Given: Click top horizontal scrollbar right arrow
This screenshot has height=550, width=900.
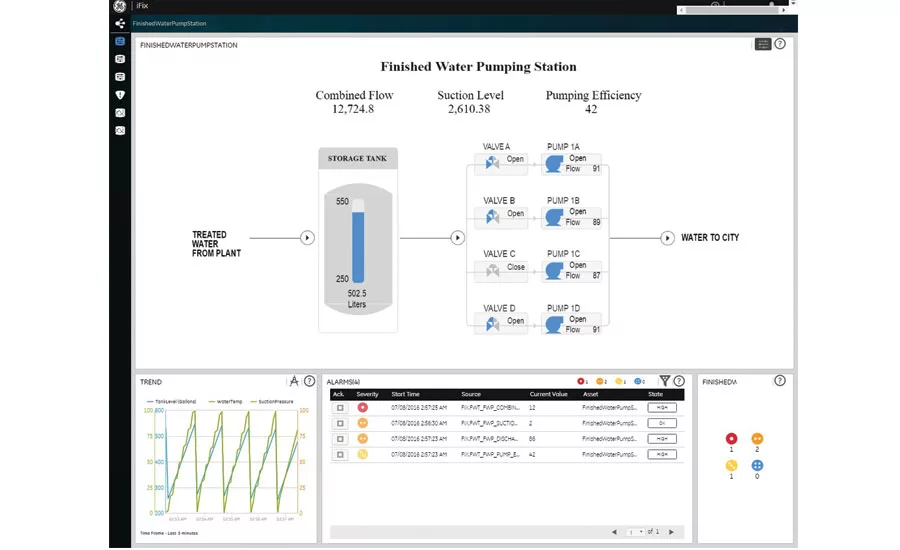Looking at the screenshot, I should point(783,10).
